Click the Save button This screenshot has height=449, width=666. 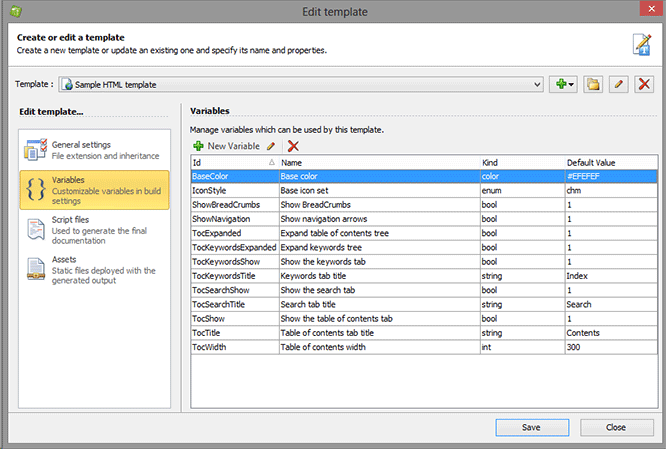click(x=531, y=427)
